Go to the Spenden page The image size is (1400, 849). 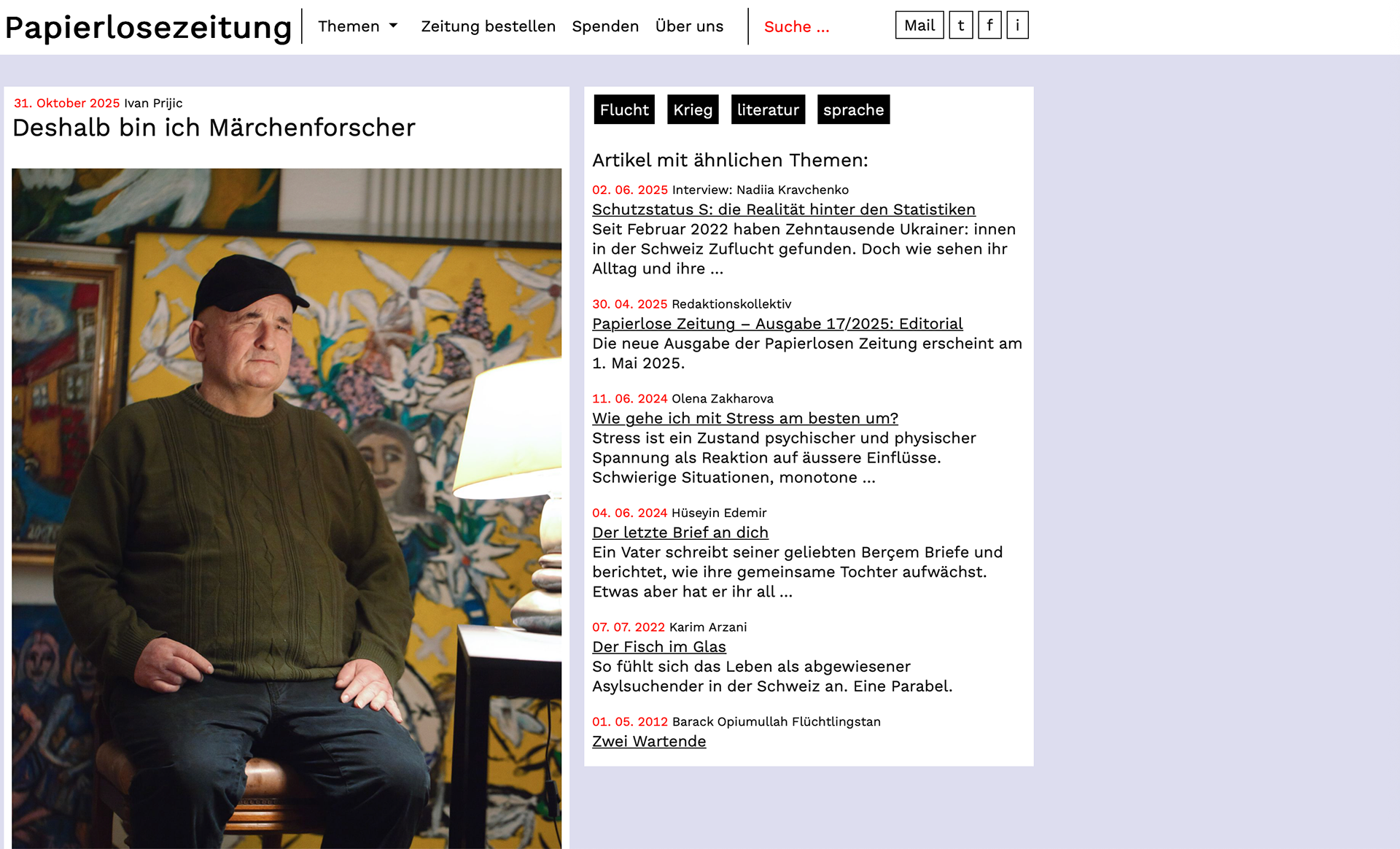[x=605, y=26]
